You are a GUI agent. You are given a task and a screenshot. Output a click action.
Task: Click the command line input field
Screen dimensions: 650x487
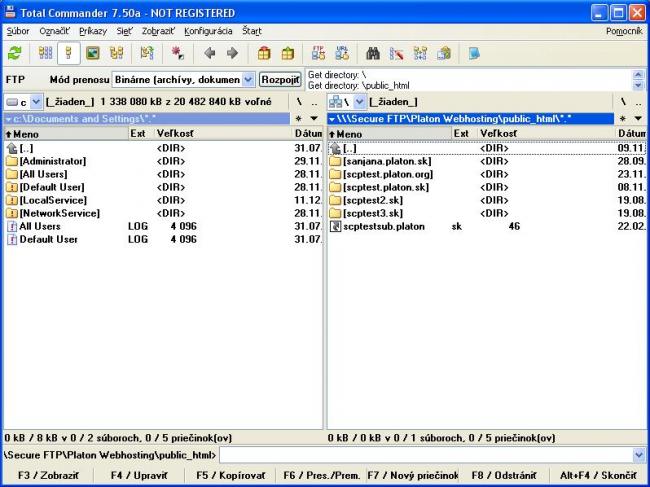pyautogui.click(x=426, y=456)
